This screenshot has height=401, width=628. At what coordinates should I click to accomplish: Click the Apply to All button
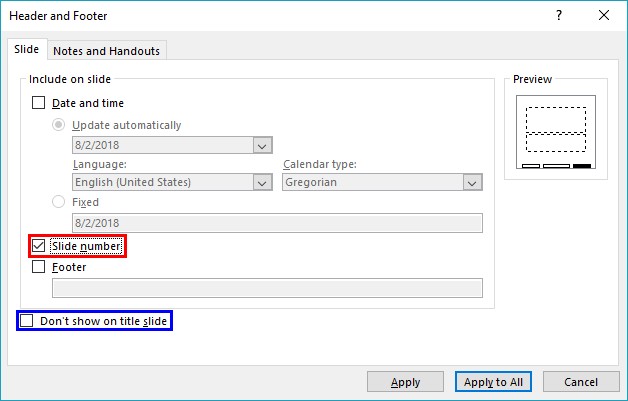tap(493, 382)
